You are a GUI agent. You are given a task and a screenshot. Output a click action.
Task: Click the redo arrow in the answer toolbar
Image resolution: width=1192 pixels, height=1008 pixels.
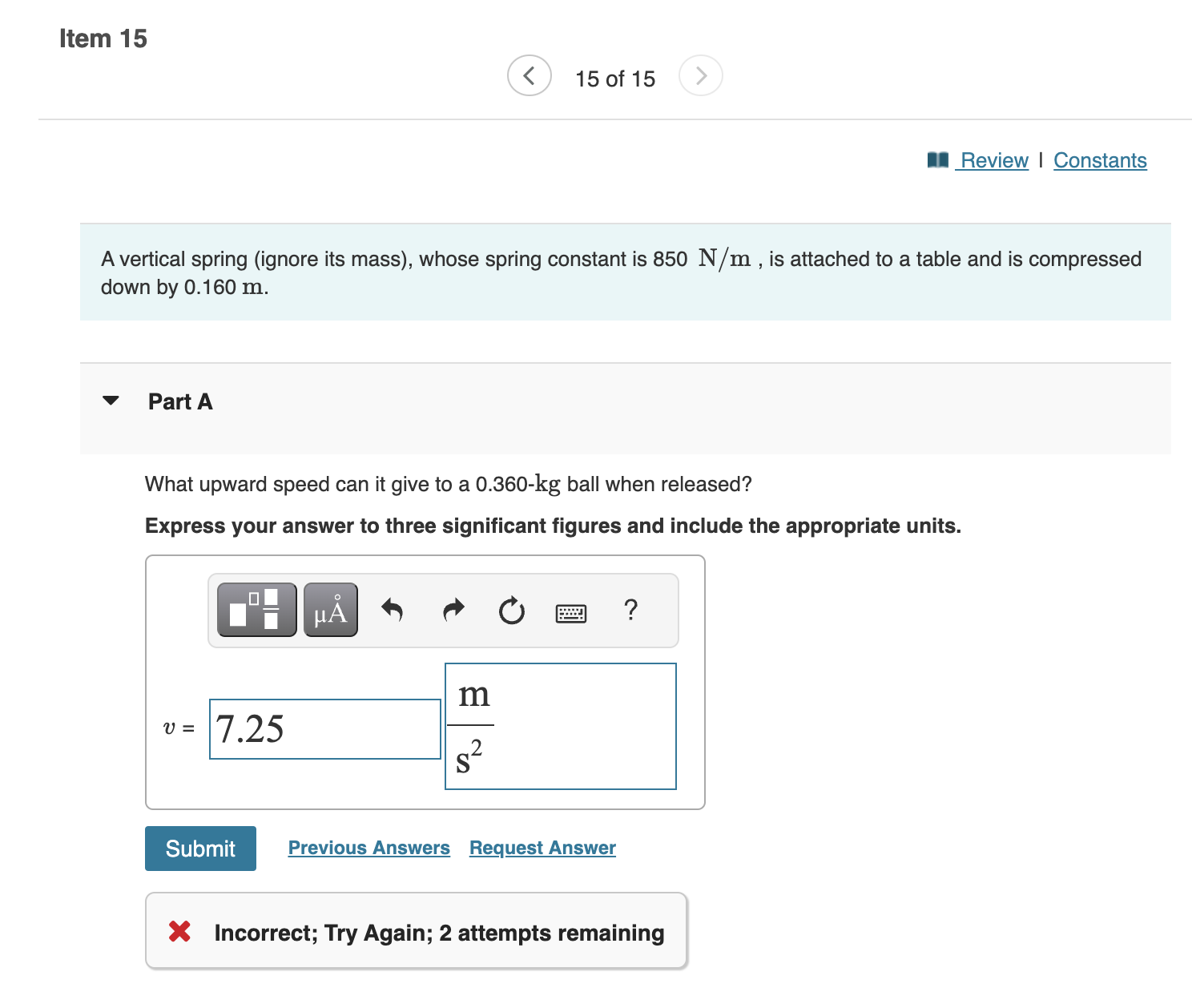(453, 610)
